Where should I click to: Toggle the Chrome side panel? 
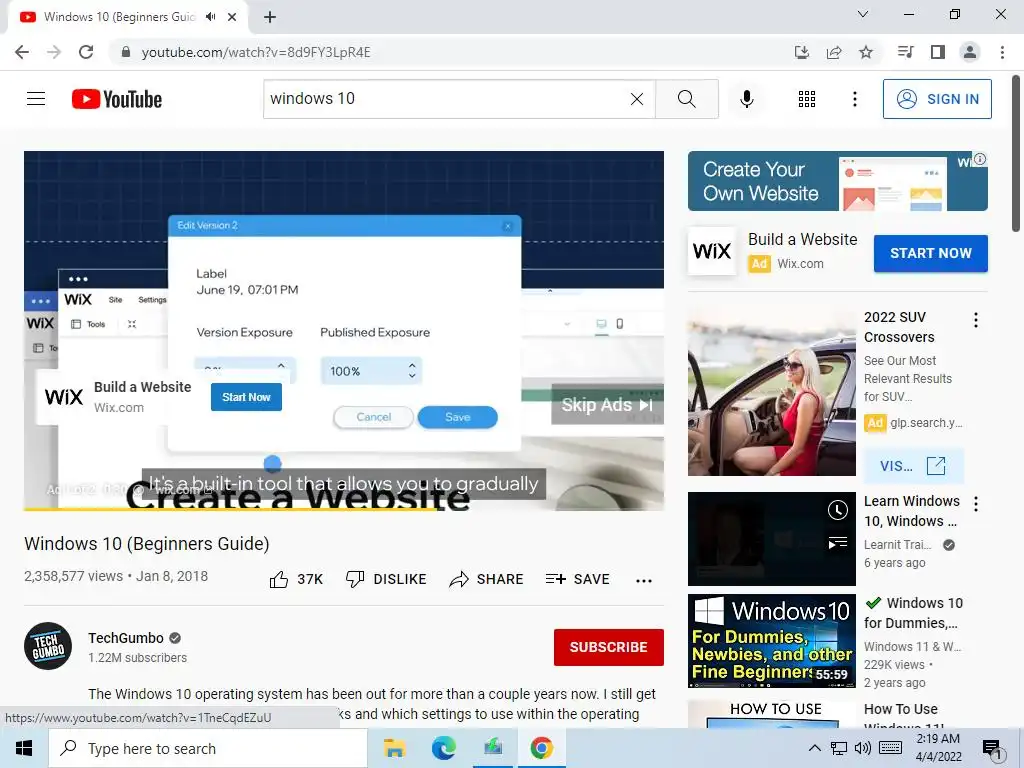tap(938, 52)
